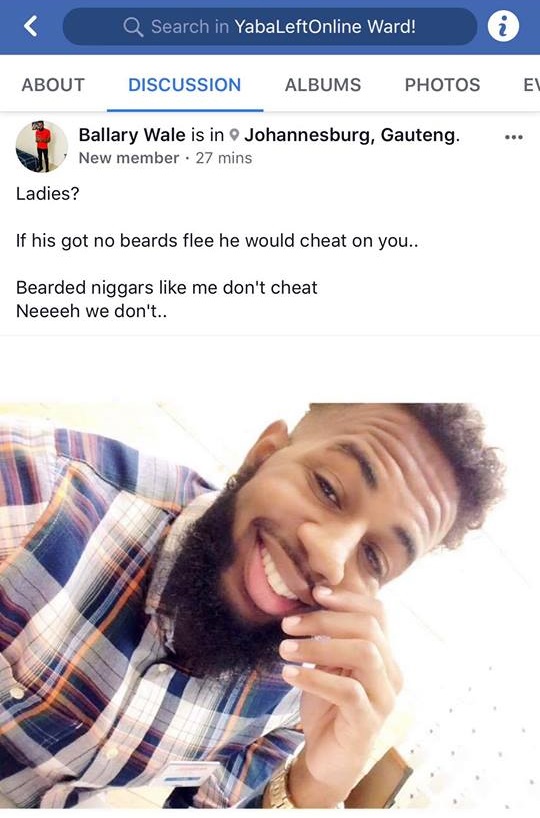Tap the location pin icon
Screen dimensions: 540x818
pos(235,135)
